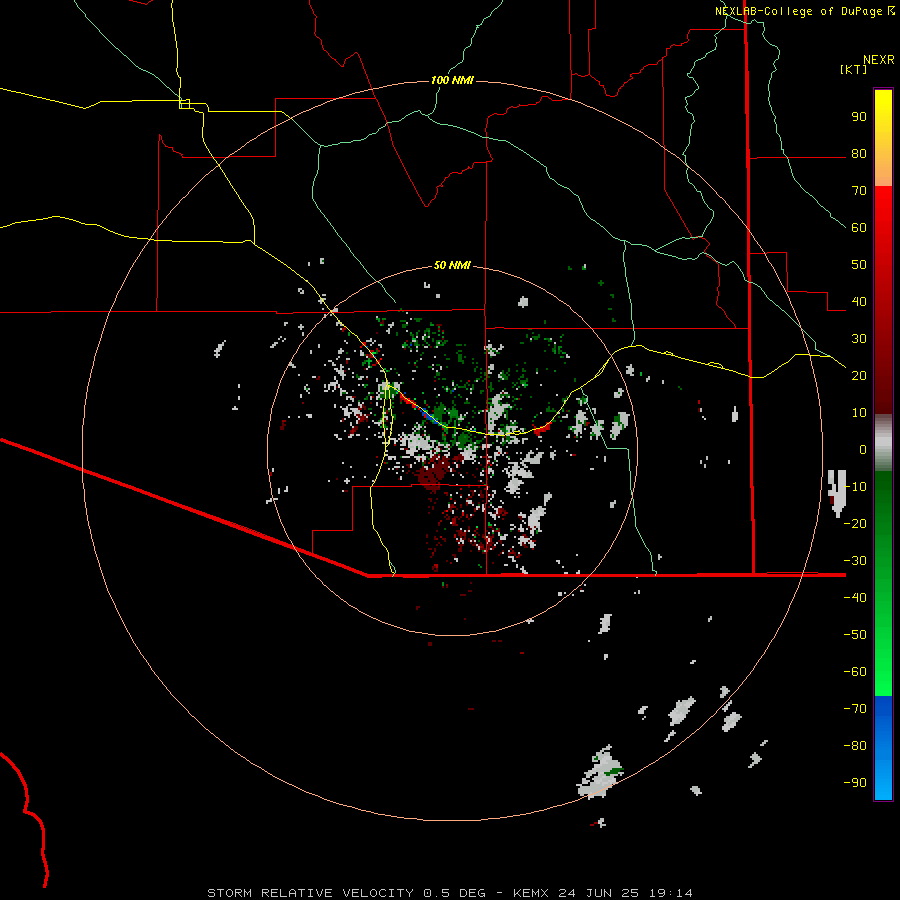
Task: Click the 40 value on velocity scale
Action: pyautogui.click(x=859, y=302)
